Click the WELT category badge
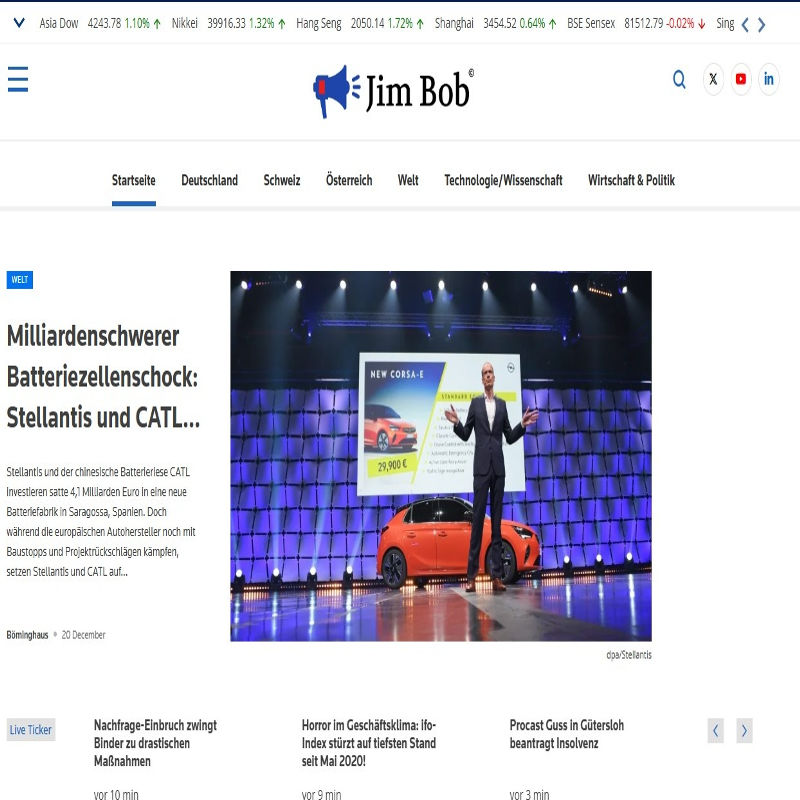This screenshot has width=800, height=800. pyautogui.click(x=20, y=280)
